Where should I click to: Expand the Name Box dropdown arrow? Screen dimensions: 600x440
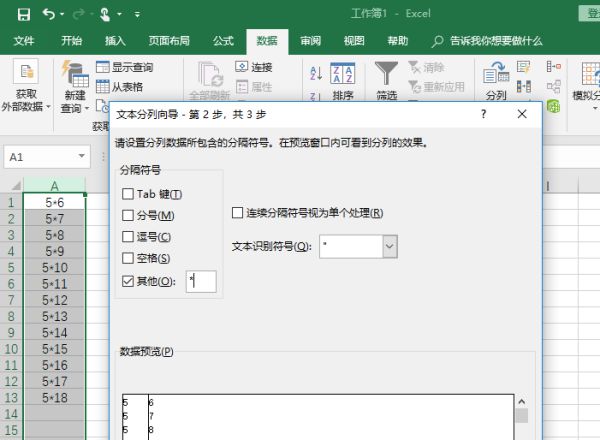coord(83,158)
